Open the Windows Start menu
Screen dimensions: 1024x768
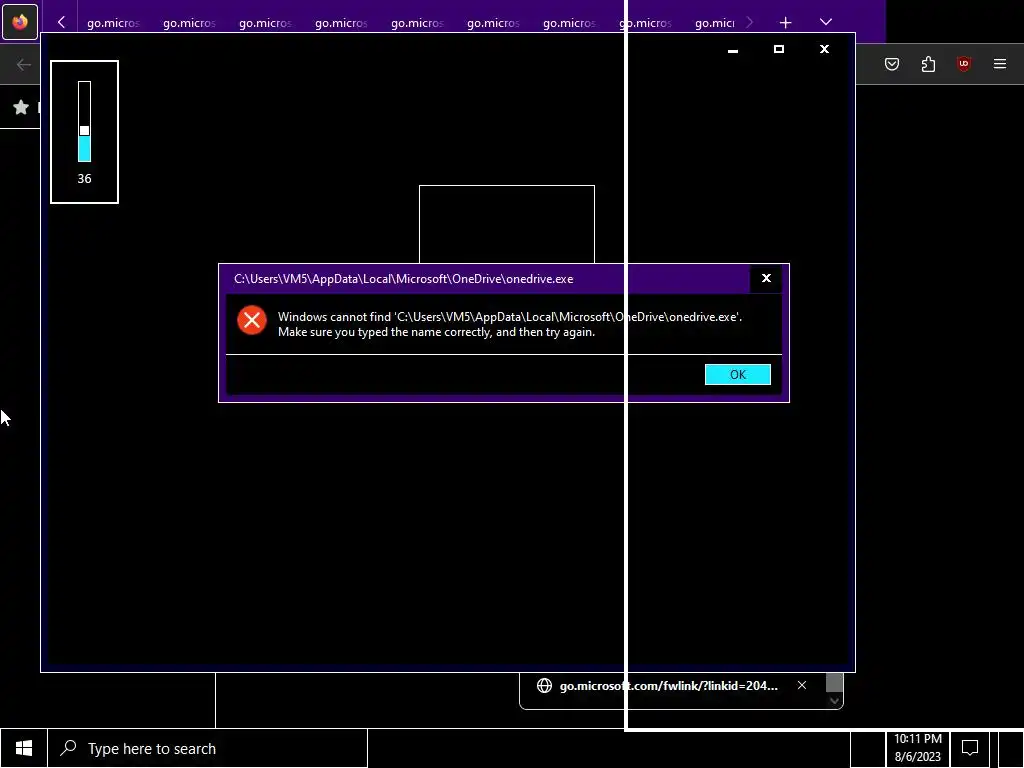tap(24, 748)
